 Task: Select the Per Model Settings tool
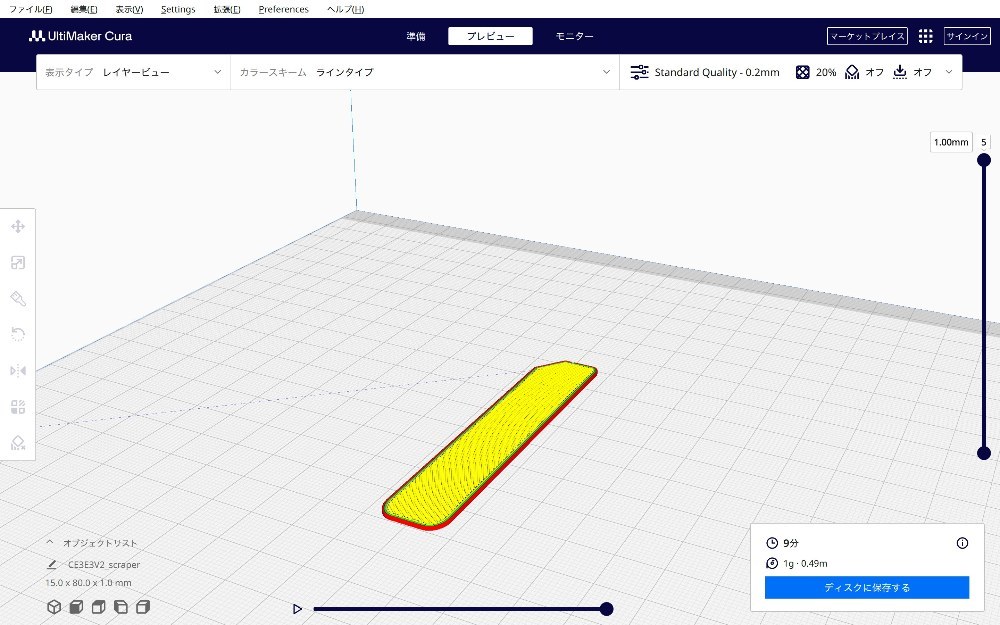pos(18,407)
